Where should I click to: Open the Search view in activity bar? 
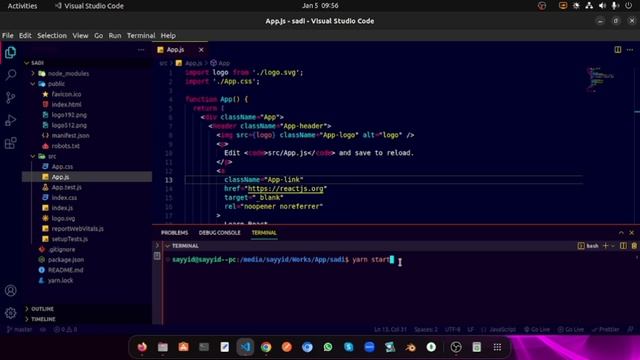pyautogui.click(x=11, y=75)
